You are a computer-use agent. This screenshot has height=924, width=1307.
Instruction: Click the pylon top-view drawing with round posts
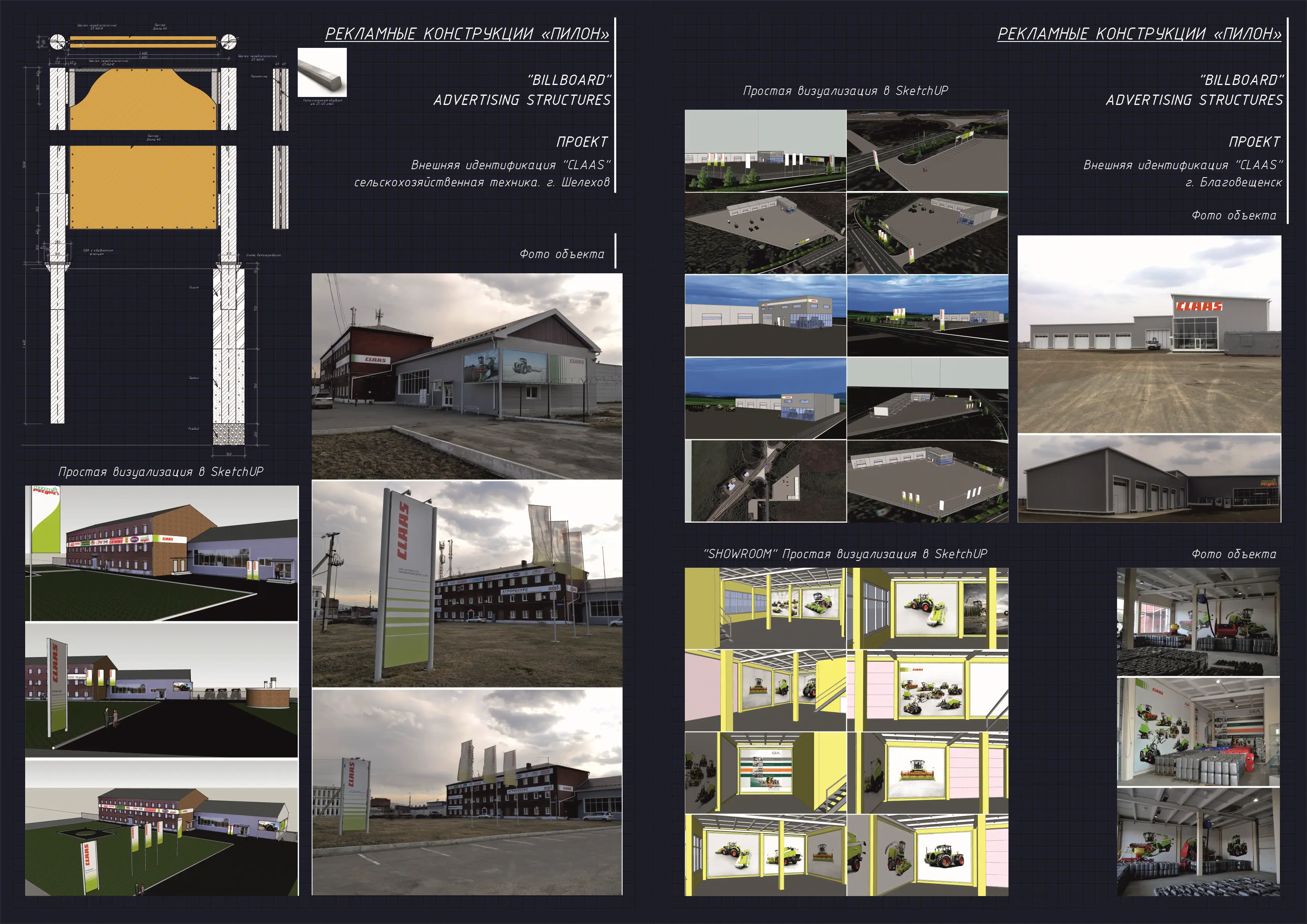click(x=142, y=41)
